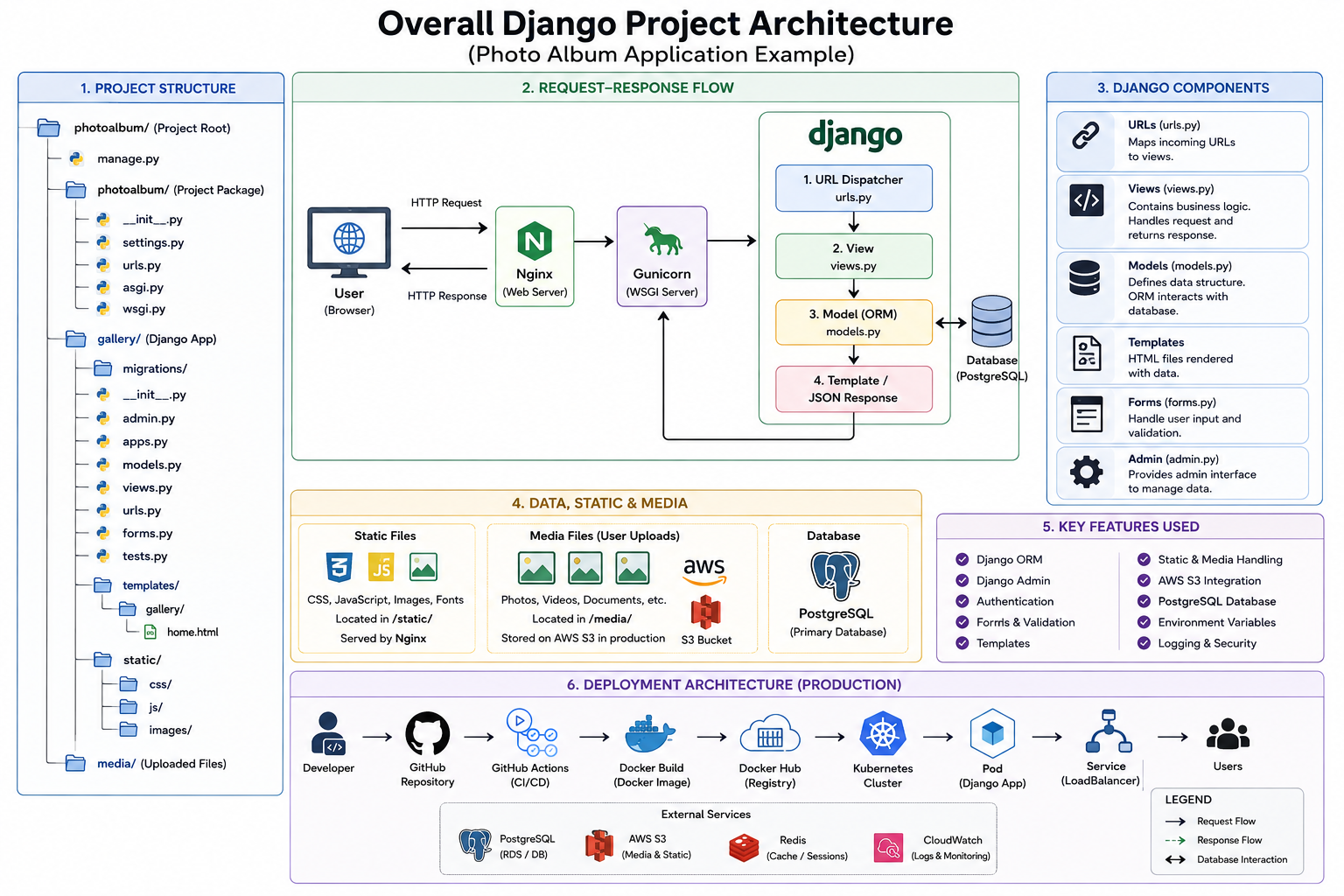
Task: Click the PostgreSQL Database checkmark
Action: pos(1144,601)
